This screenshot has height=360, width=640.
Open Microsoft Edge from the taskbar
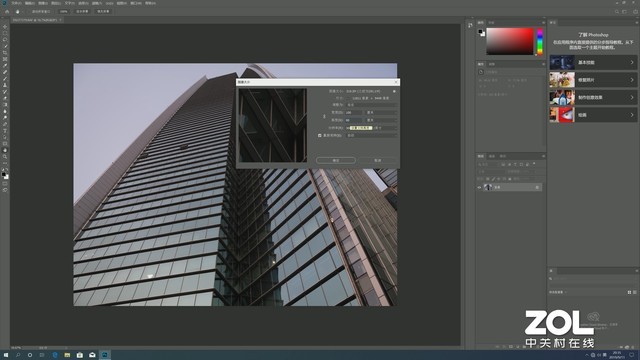[x=55, y=355]
